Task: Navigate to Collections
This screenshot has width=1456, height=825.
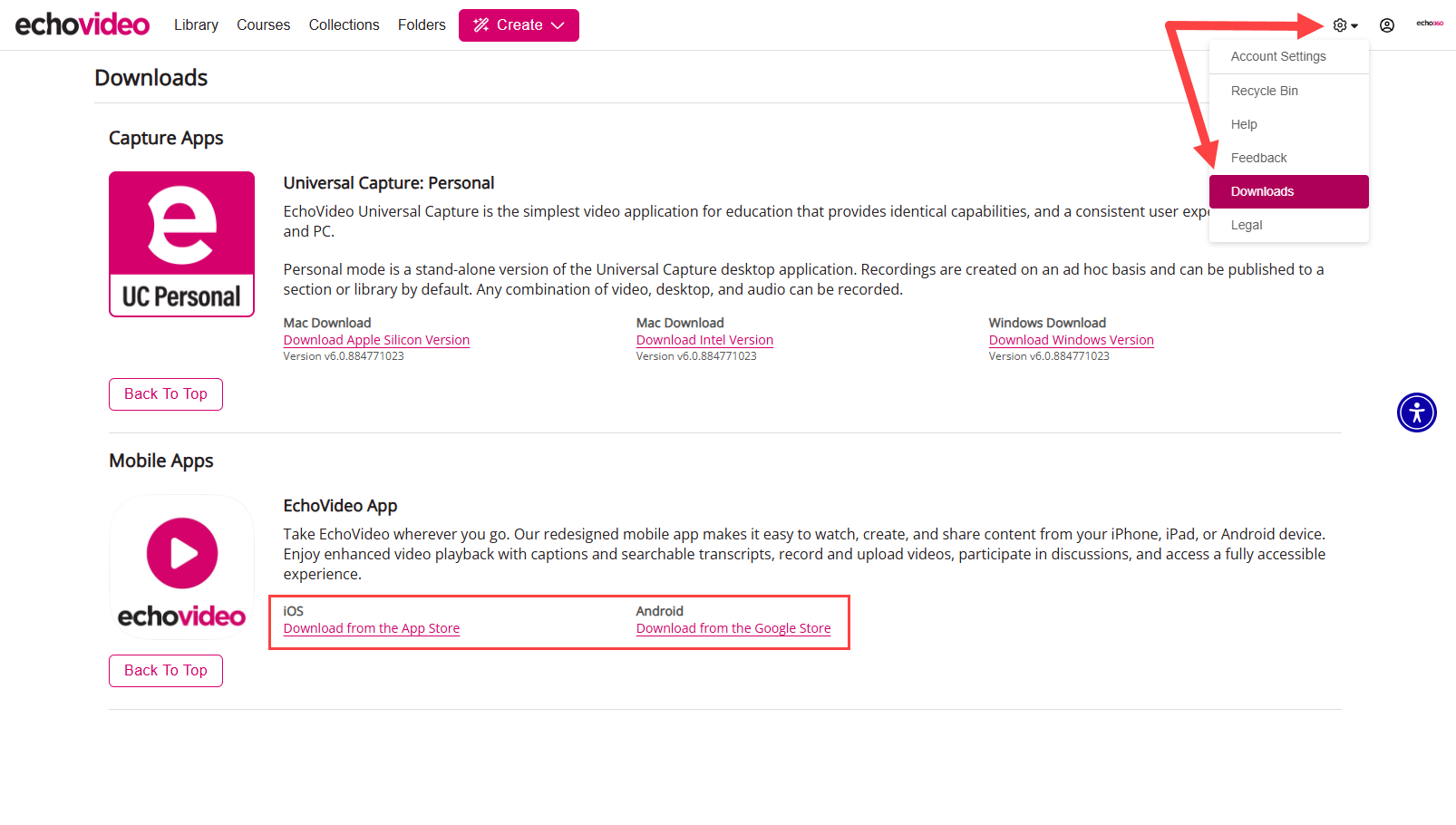Action: tap(344, 25)
